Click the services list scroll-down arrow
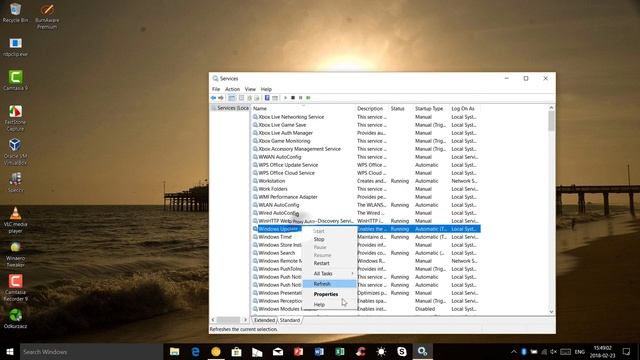Screen dimensions: 640x360 coord(551,312)
